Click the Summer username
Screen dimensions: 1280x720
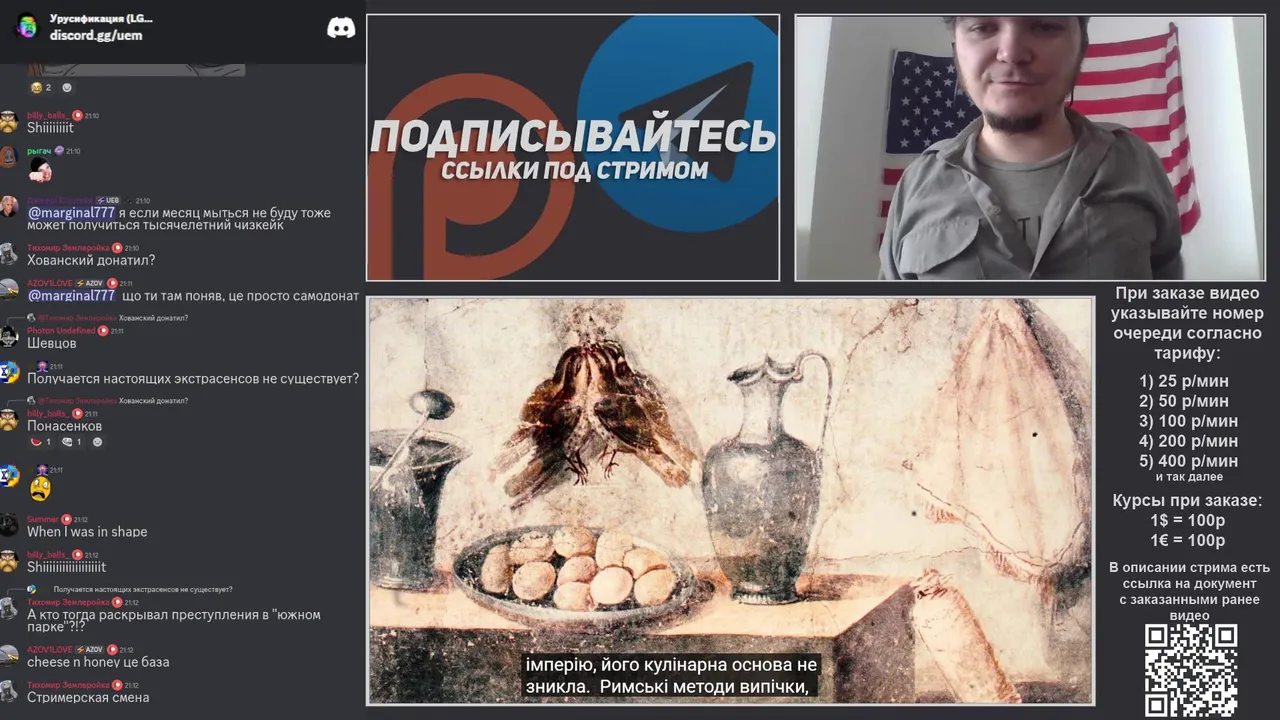43,519
